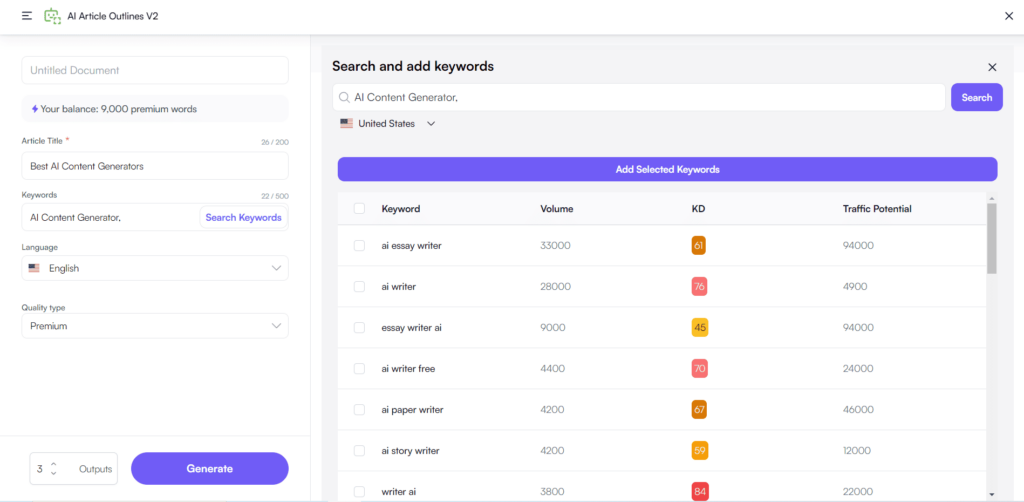Image resolution: width=1024 pixels, height=502 pixels.
Task: Open the Language English dropdown
Action: tap(155, 268)
